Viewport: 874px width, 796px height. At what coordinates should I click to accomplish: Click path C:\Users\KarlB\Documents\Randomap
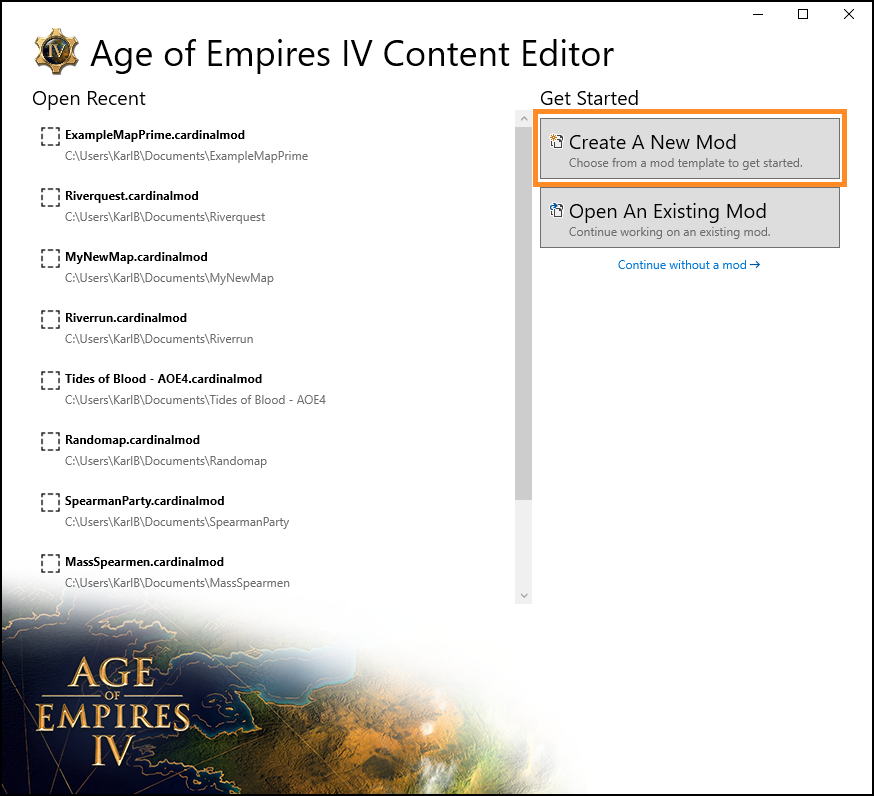[166, 461]
